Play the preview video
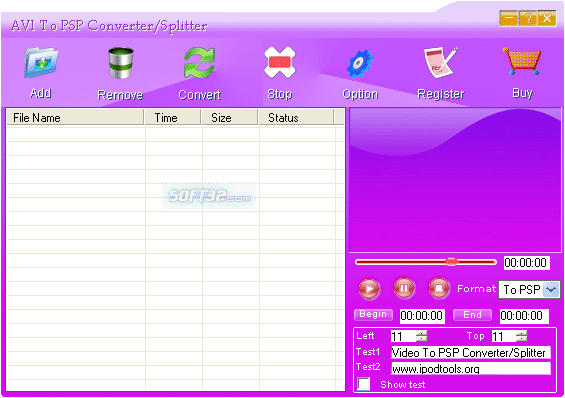565x398 pixels. pos(369,289)
